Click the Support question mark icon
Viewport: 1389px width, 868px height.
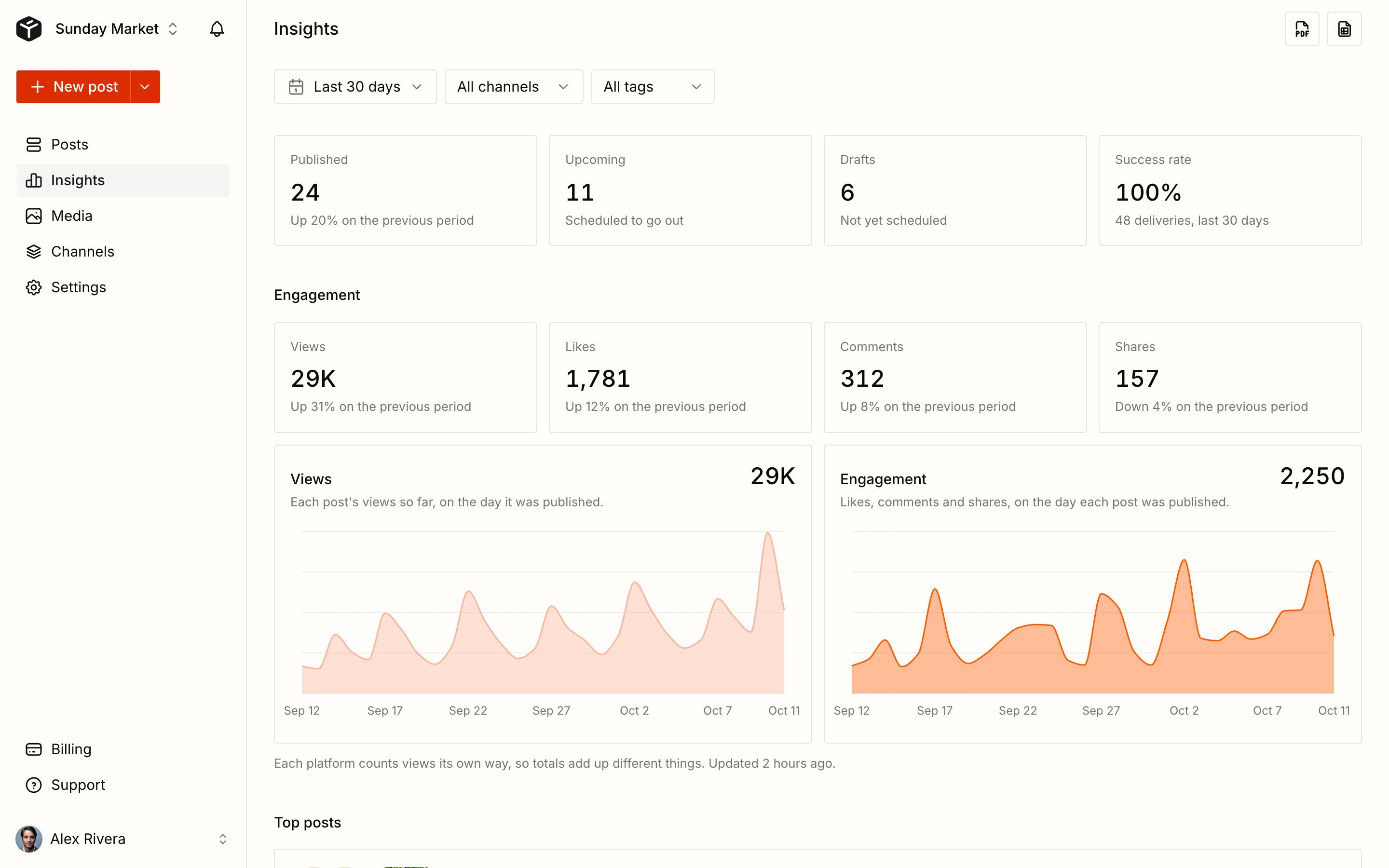(x=34, y=785)
